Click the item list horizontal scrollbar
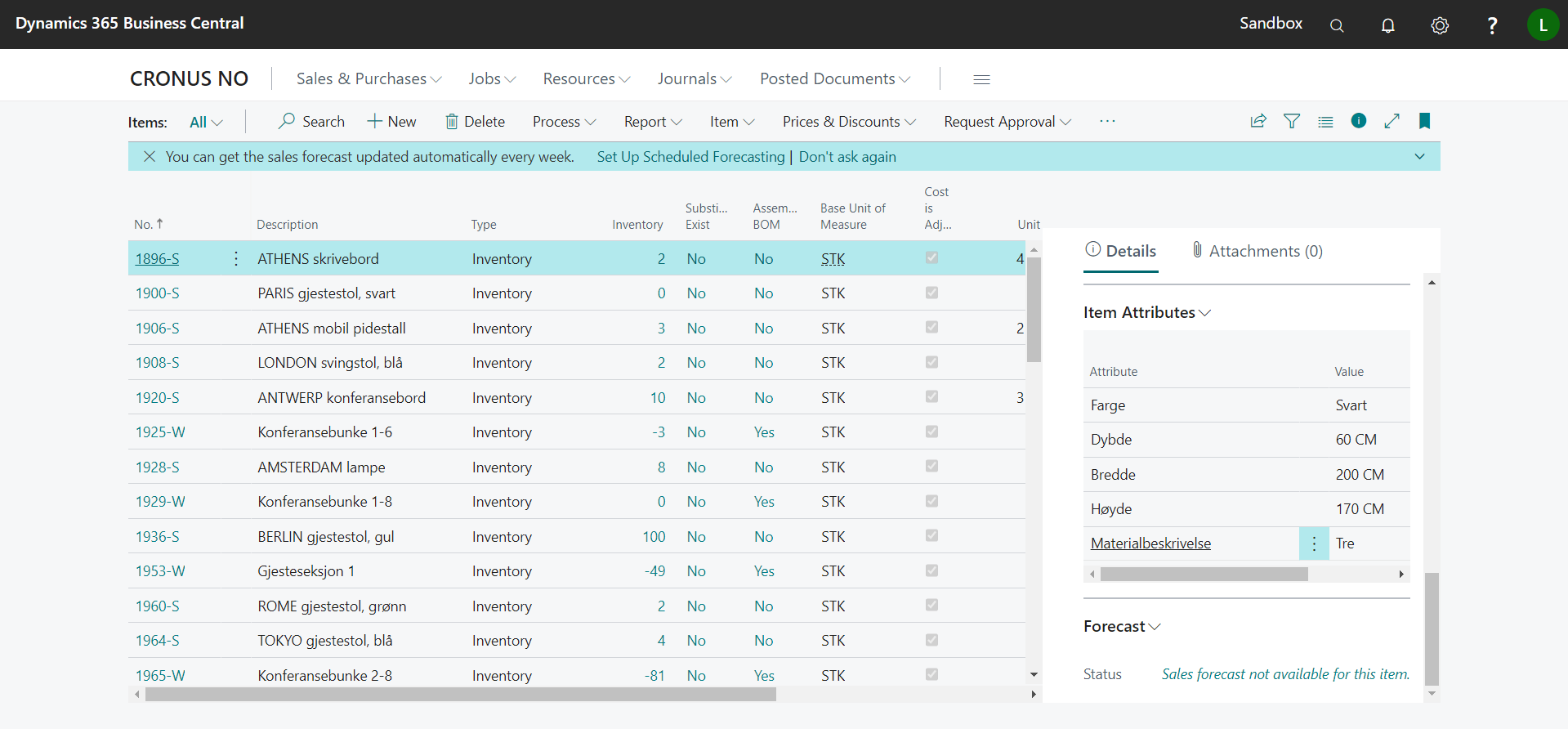 pyautogui.click(x=460, y=695)
